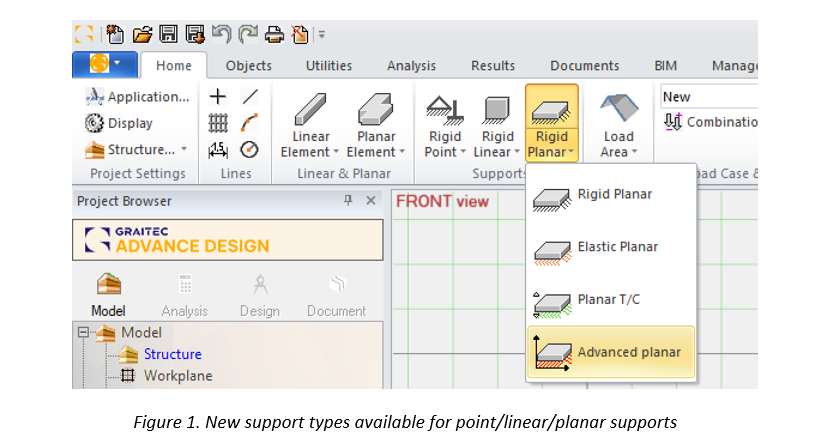The image size is (826, 439).
Task: Select the Circle line tool
Action: (x=250, y=149)
